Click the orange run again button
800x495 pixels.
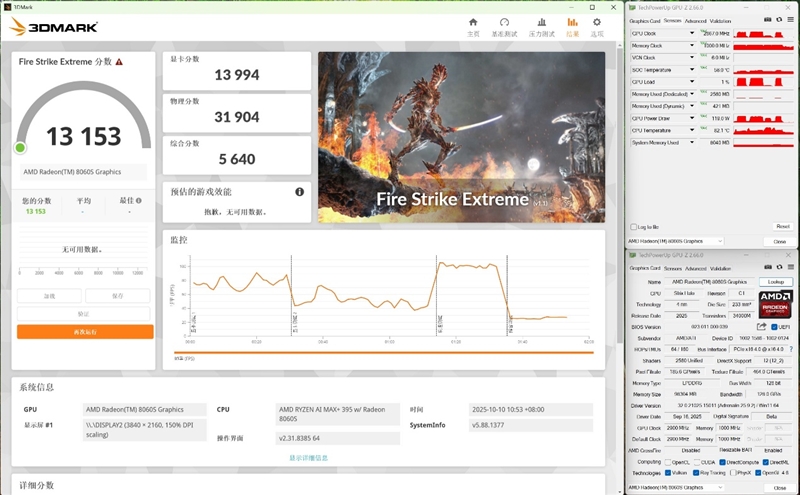[x=85, y=331]
